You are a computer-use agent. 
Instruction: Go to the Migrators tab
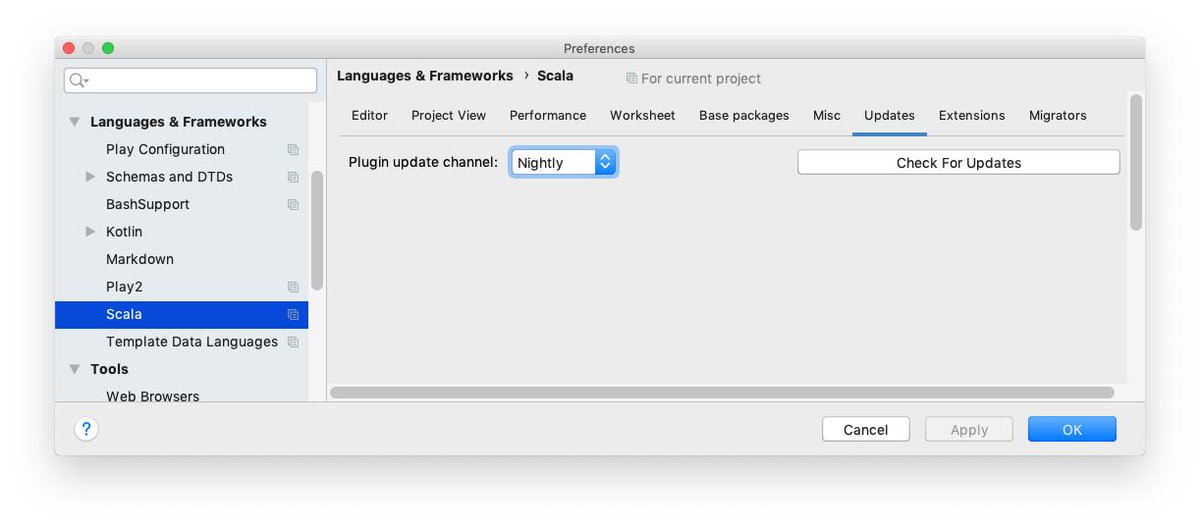(x=1058, y=115)
